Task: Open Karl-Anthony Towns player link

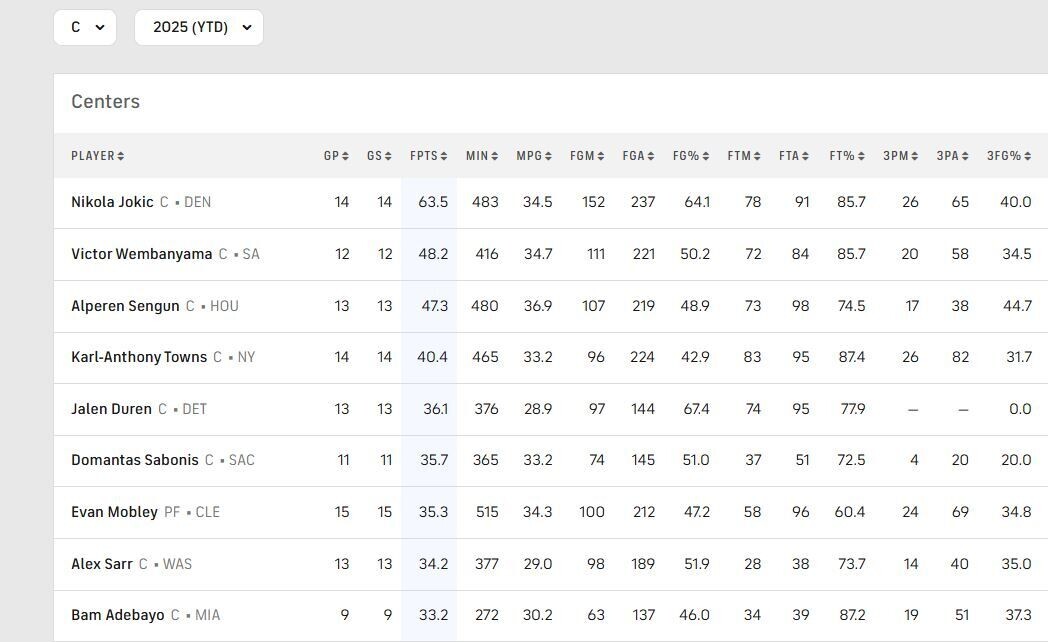Action: (139, 357)
